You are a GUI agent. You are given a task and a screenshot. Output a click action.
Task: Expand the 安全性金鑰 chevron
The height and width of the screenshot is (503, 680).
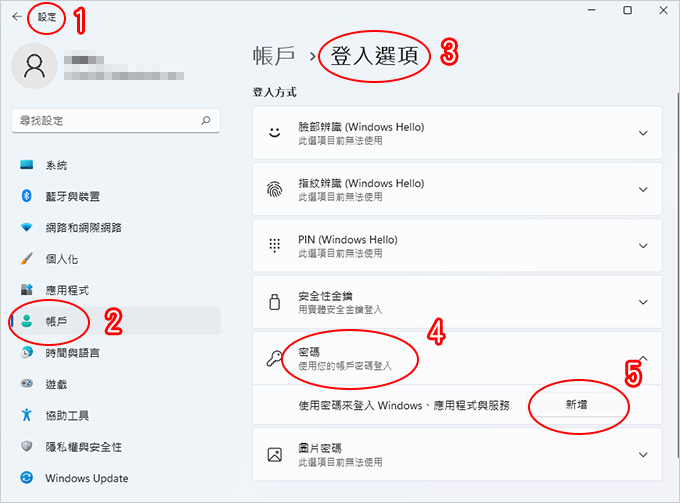pyautogui.click(x=643, y=302)
